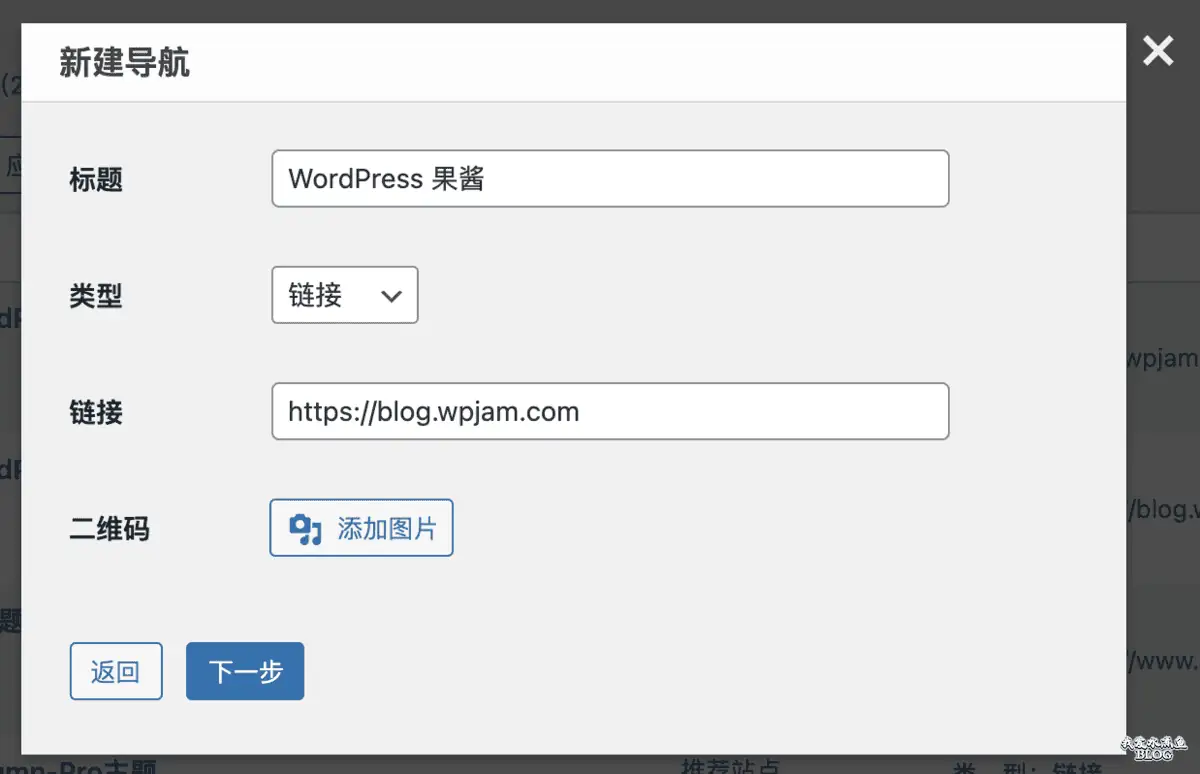This screenshot has width=1200, height=774.
Task: Click the 标题 input containing WordPress 果酱
Action: pyautogui.click(x=610, y=178)
